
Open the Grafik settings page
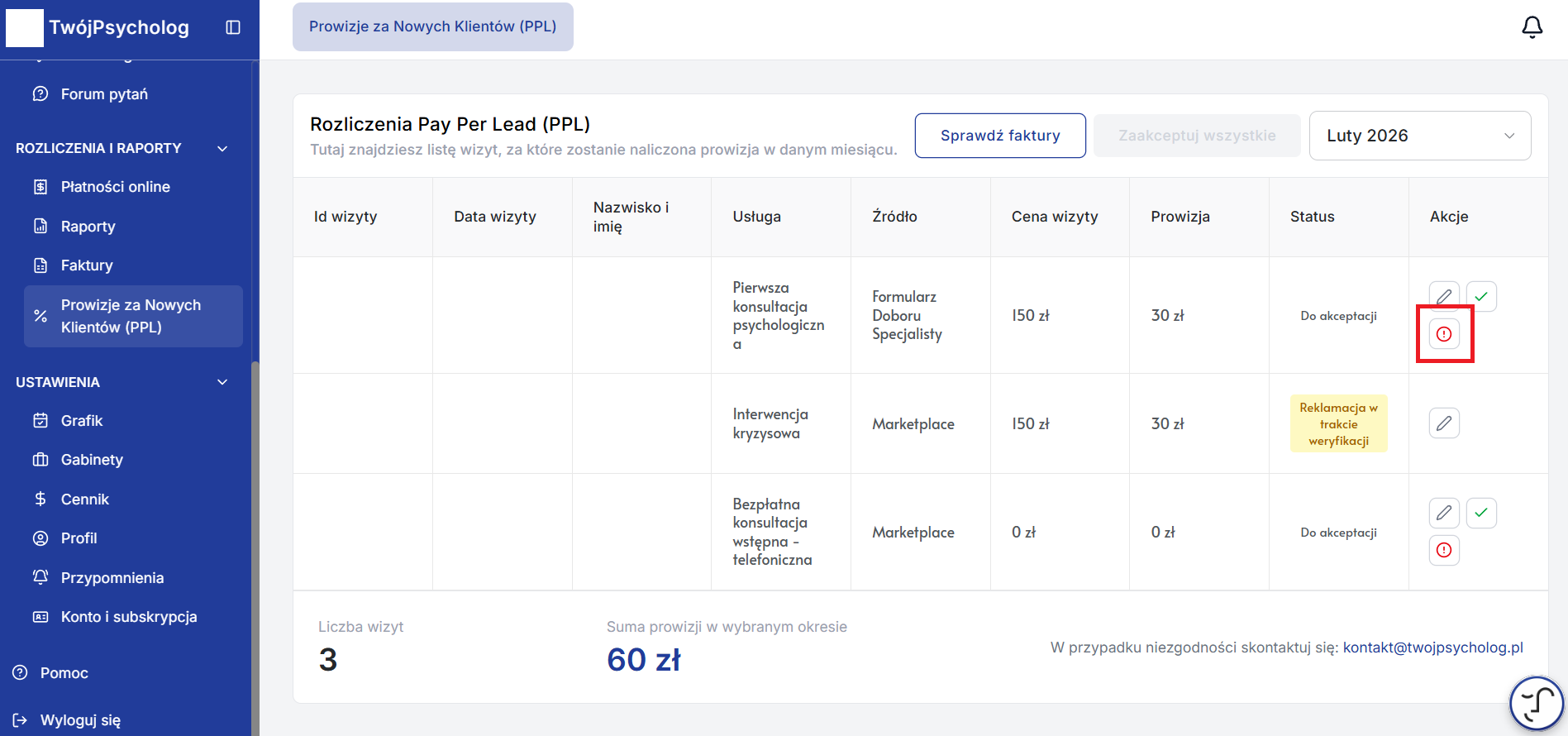82,421
